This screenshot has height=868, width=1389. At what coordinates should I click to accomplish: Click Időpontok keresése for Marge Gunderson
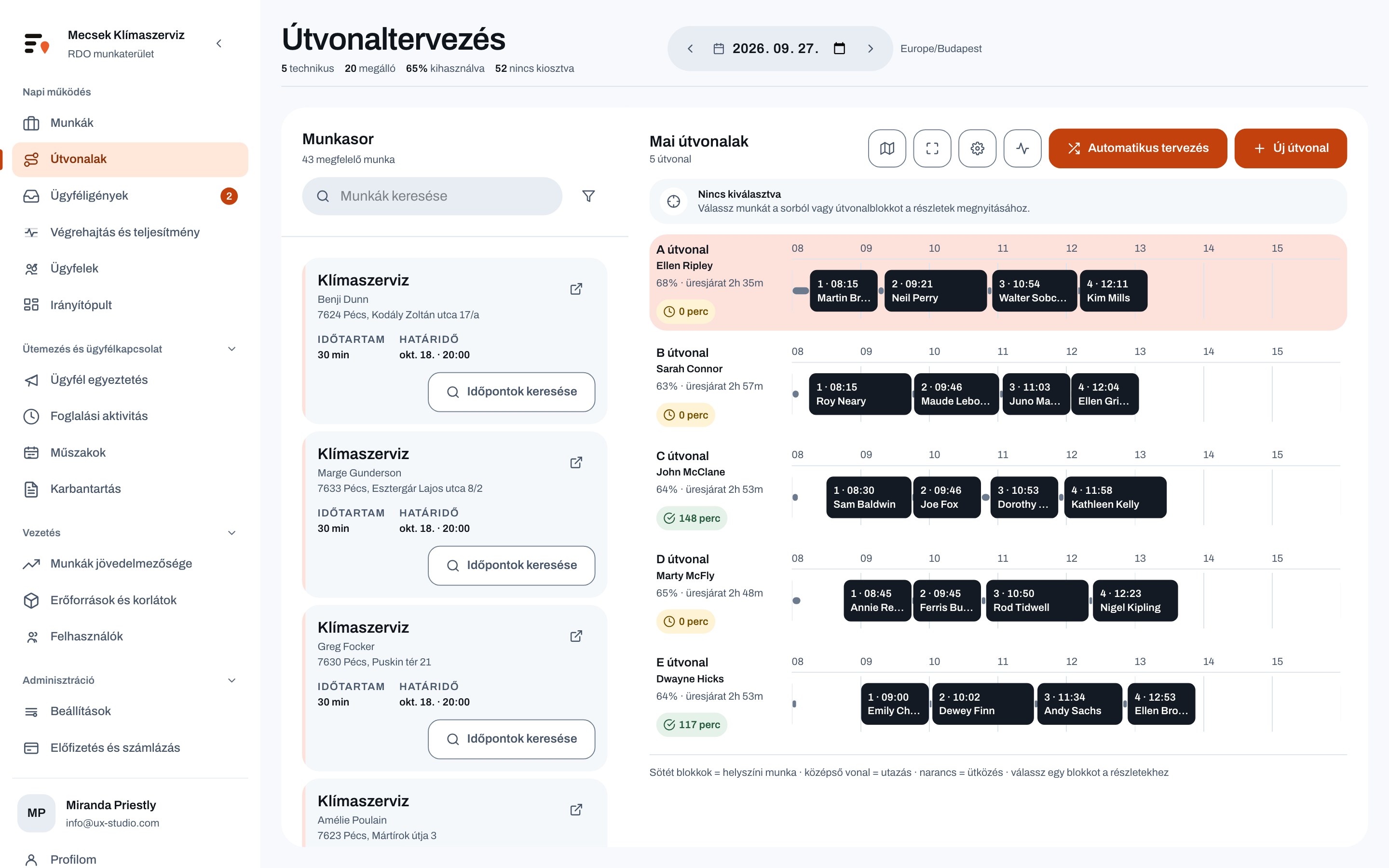[x=511, y=566]
